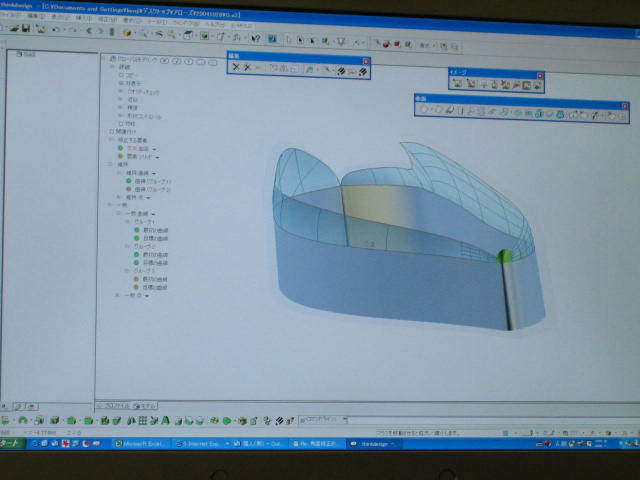Click Microsoft Excel taskbar button

(141, 444)
